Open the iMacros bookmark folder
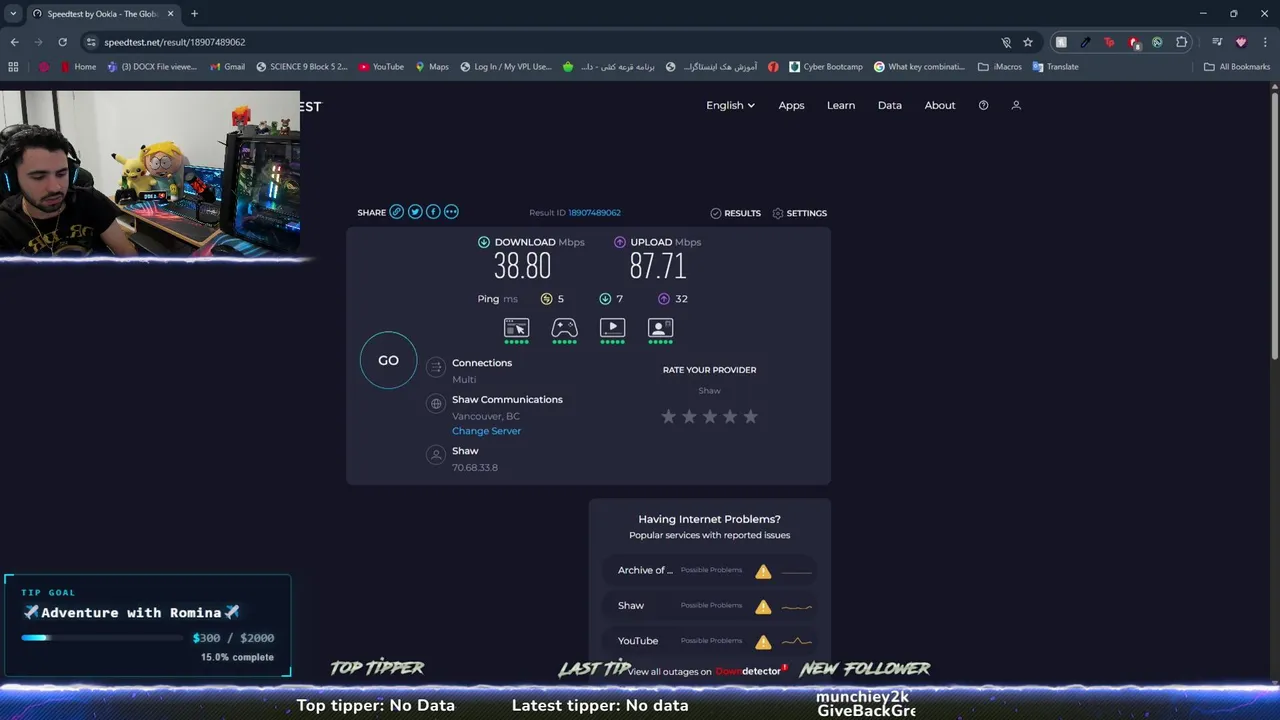The image size is (1280, 720). click(1000, 67)
